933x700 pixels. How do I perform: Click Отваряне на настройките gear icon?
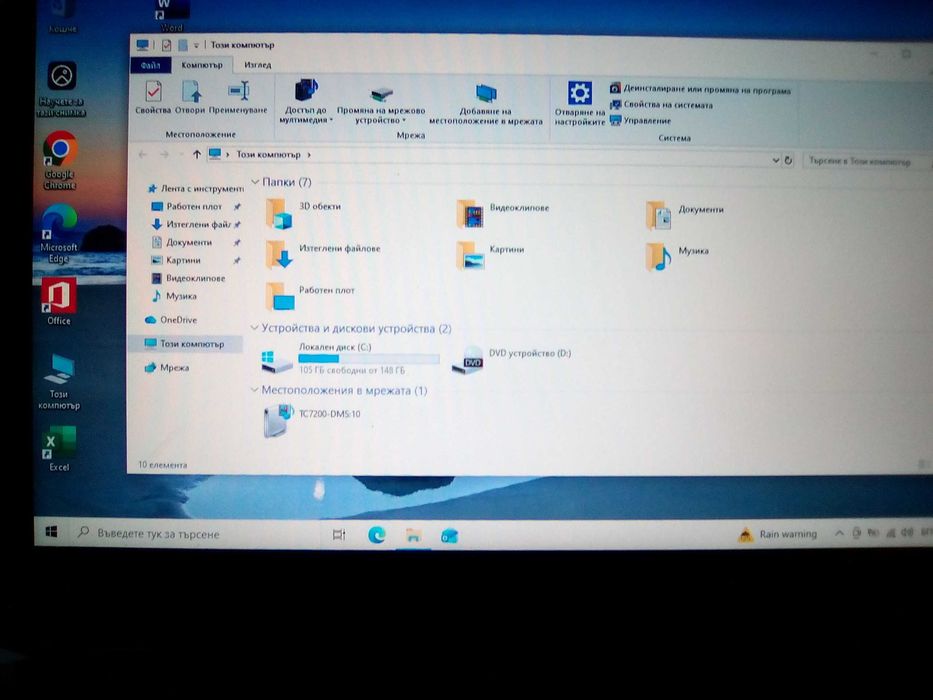pos(580,103)
